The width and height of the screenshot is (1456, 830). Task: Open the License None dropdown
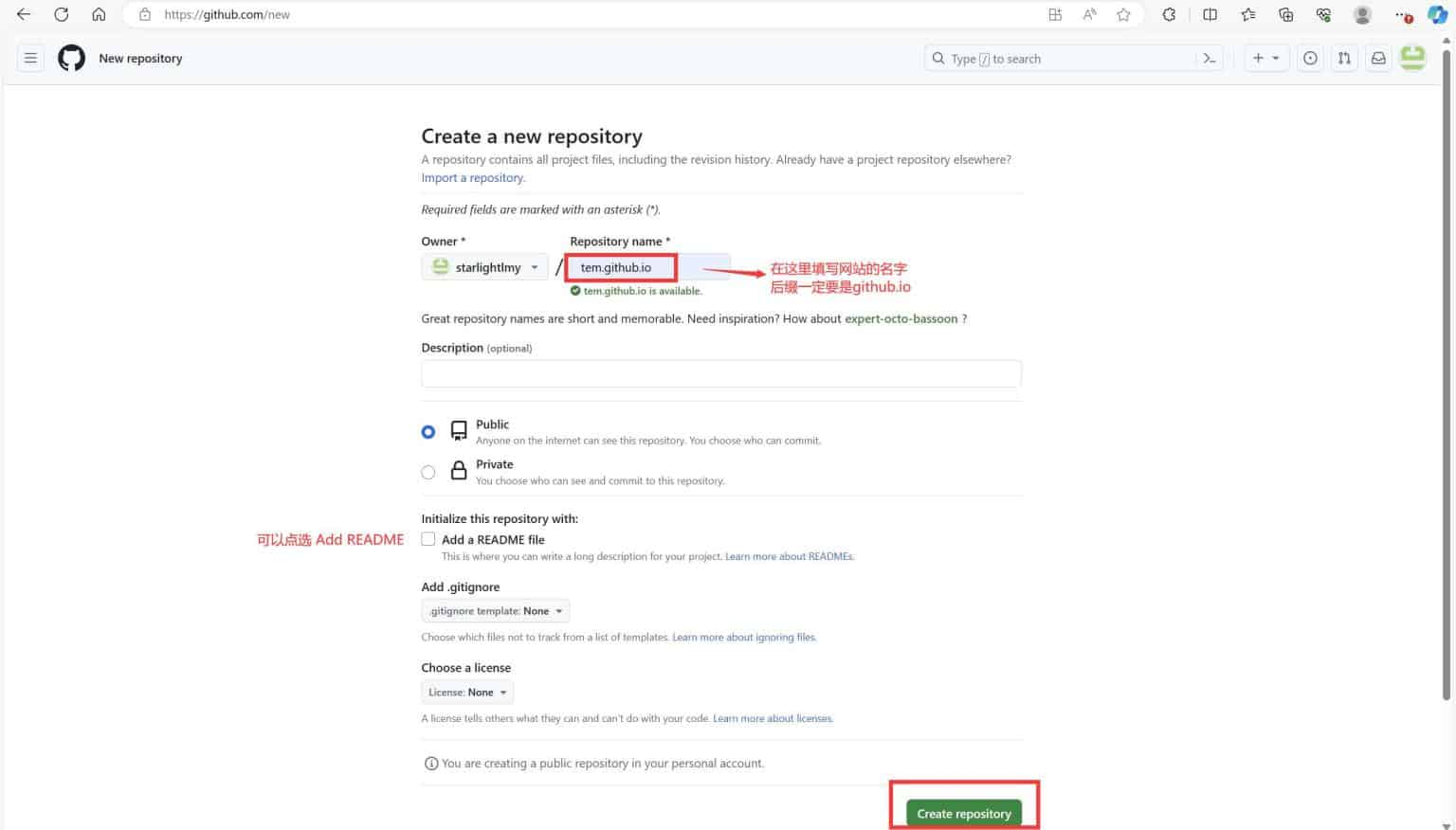click(467, 692)
